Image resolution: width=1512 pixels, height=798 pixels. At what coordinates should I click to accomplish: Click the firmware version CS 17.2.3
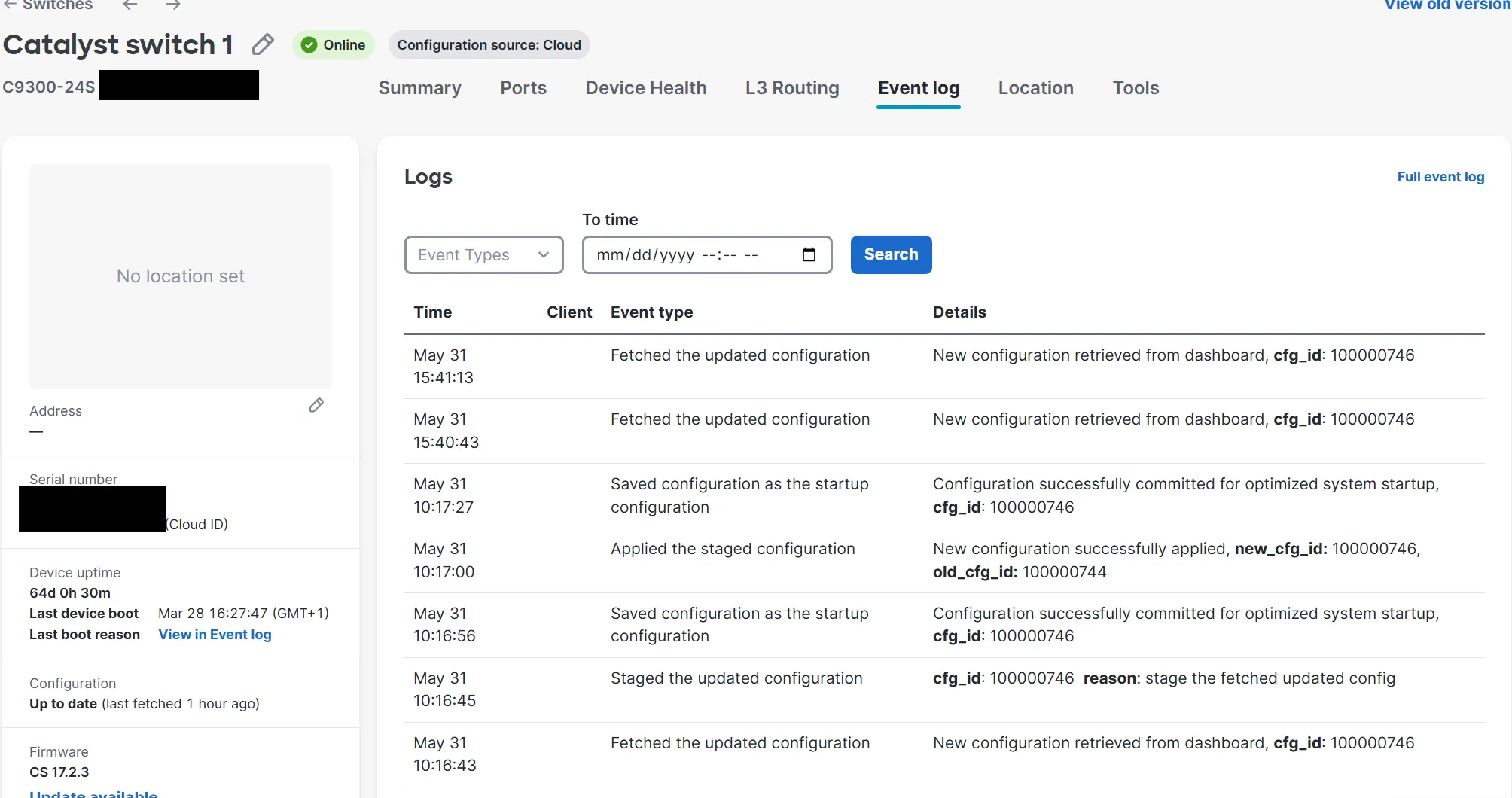[x=59, y=772]
